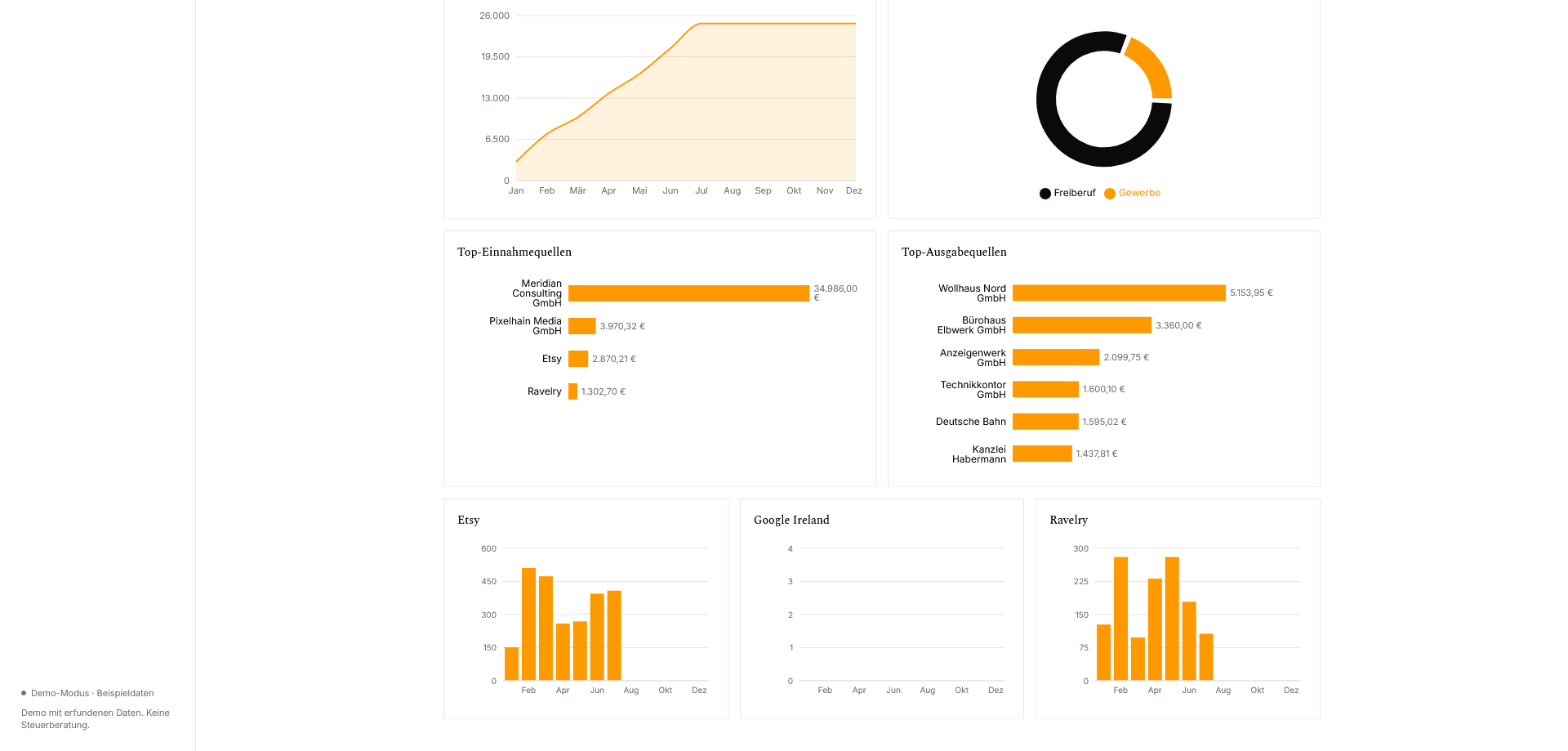Click the tallest bar in Etsy chart

click(x=528, y=624)
